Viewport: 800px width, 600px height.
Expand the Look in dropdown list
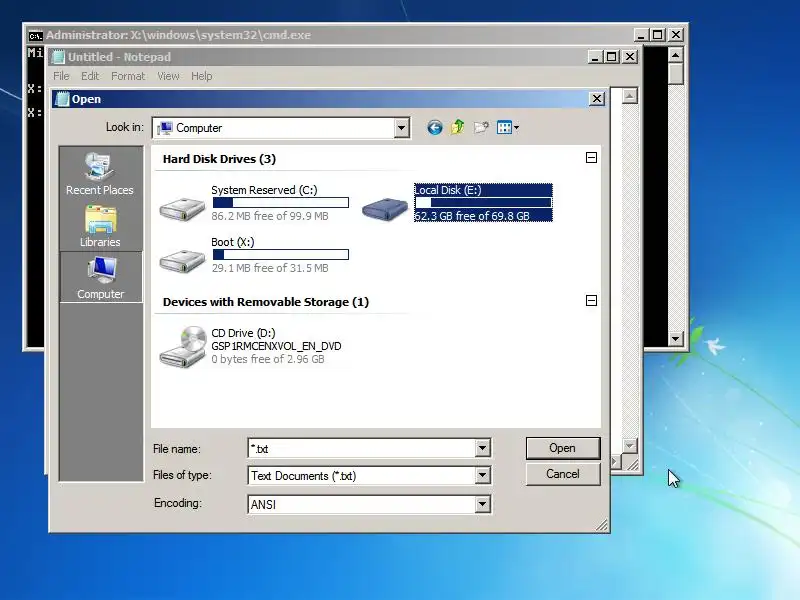[402, 128]
